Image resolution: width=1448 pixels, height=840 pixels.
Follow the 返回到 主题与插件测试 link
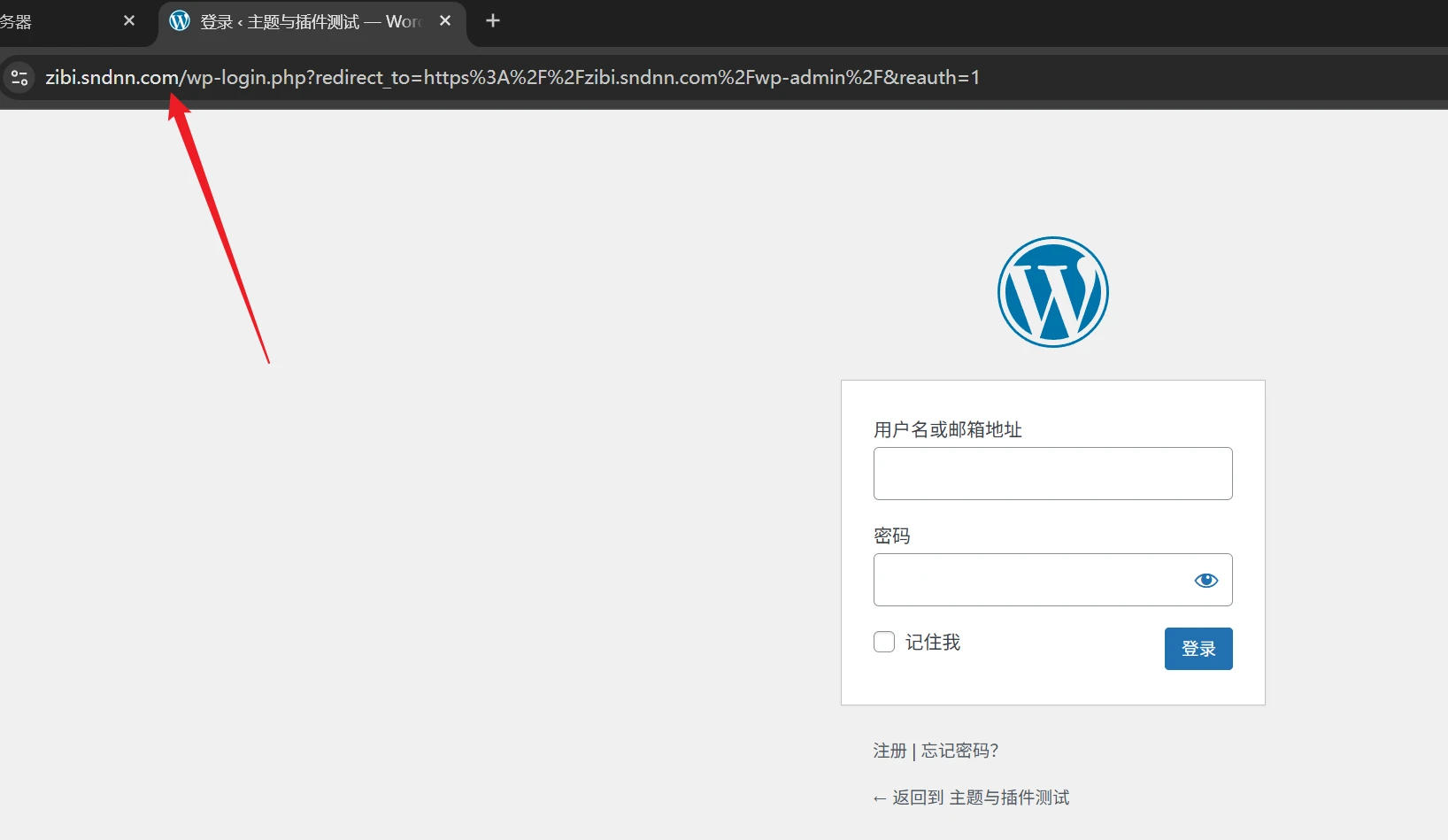(971, 798)
